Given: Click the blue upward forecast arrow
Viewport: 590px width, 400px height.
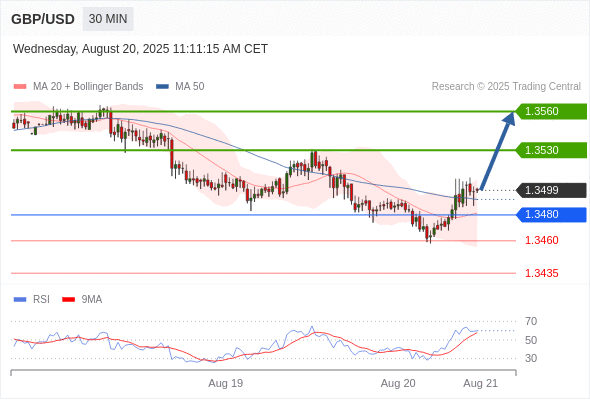Looking at the screenshot, I should (498, 151).
